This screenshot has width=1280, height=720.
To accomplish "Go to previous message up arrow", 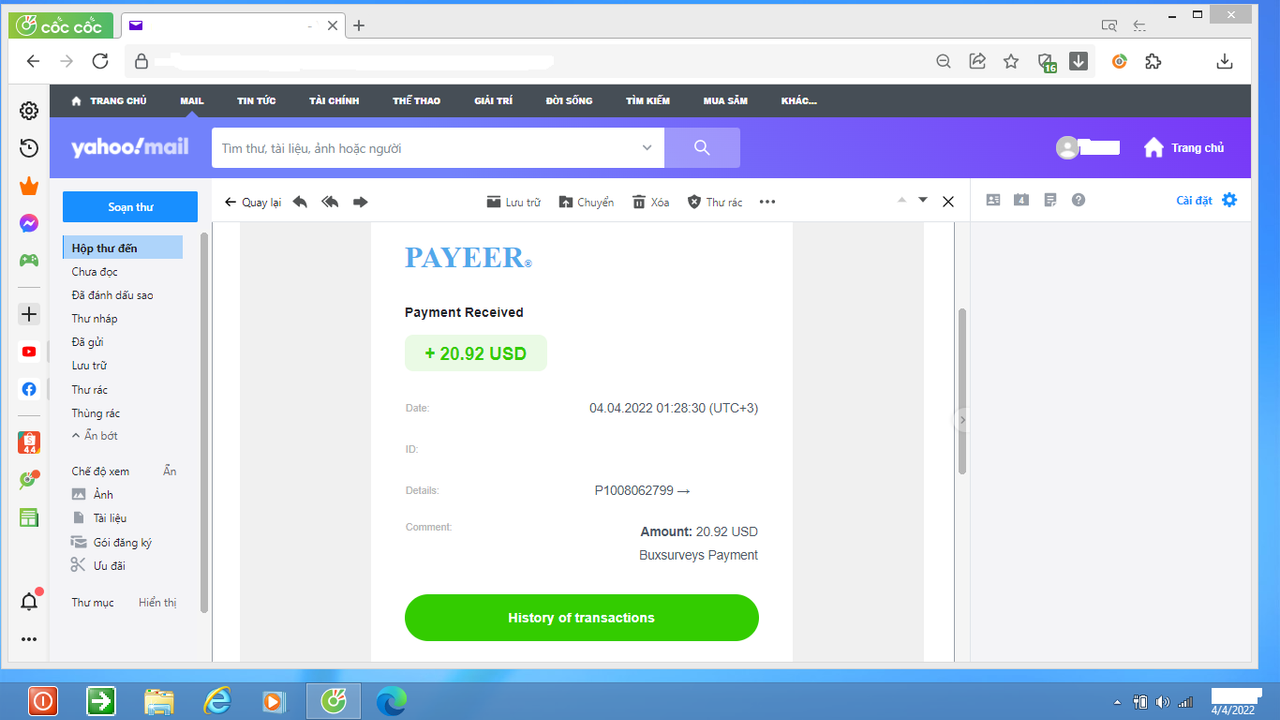I will 901,200.
